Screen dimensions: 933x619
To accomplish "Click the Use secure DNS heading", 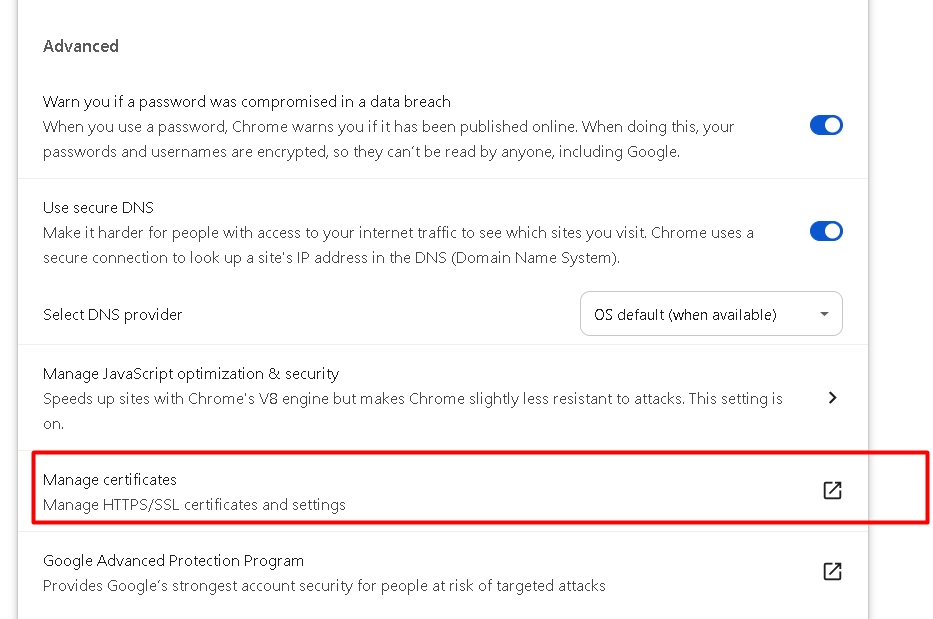I will click(98, 208).
